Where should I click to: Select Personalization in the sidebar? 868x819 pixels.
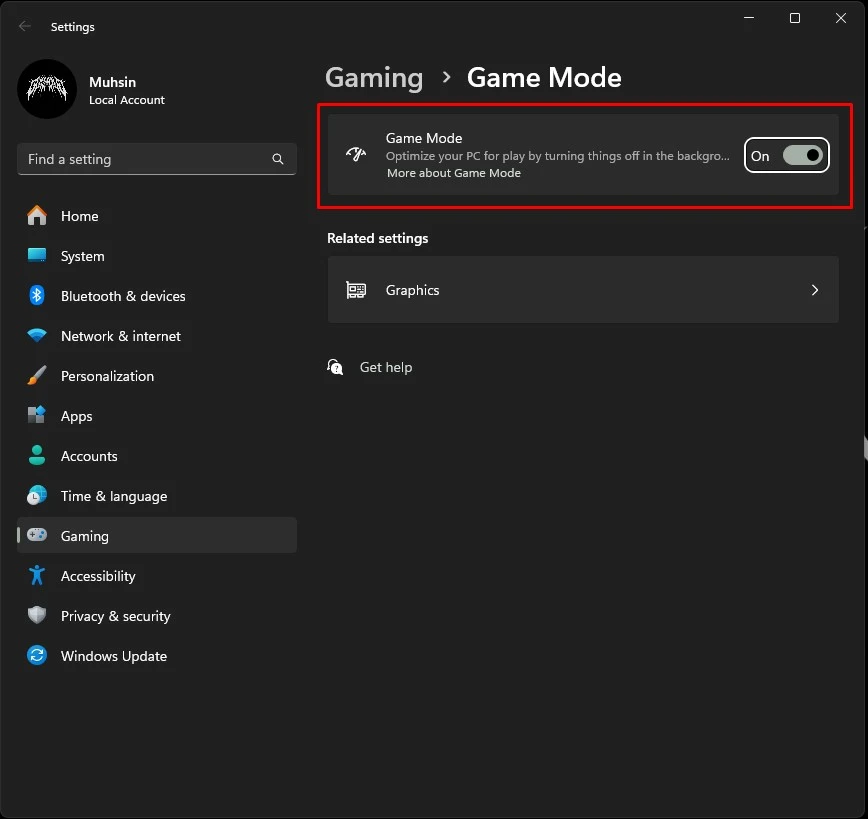coord(157,376)
